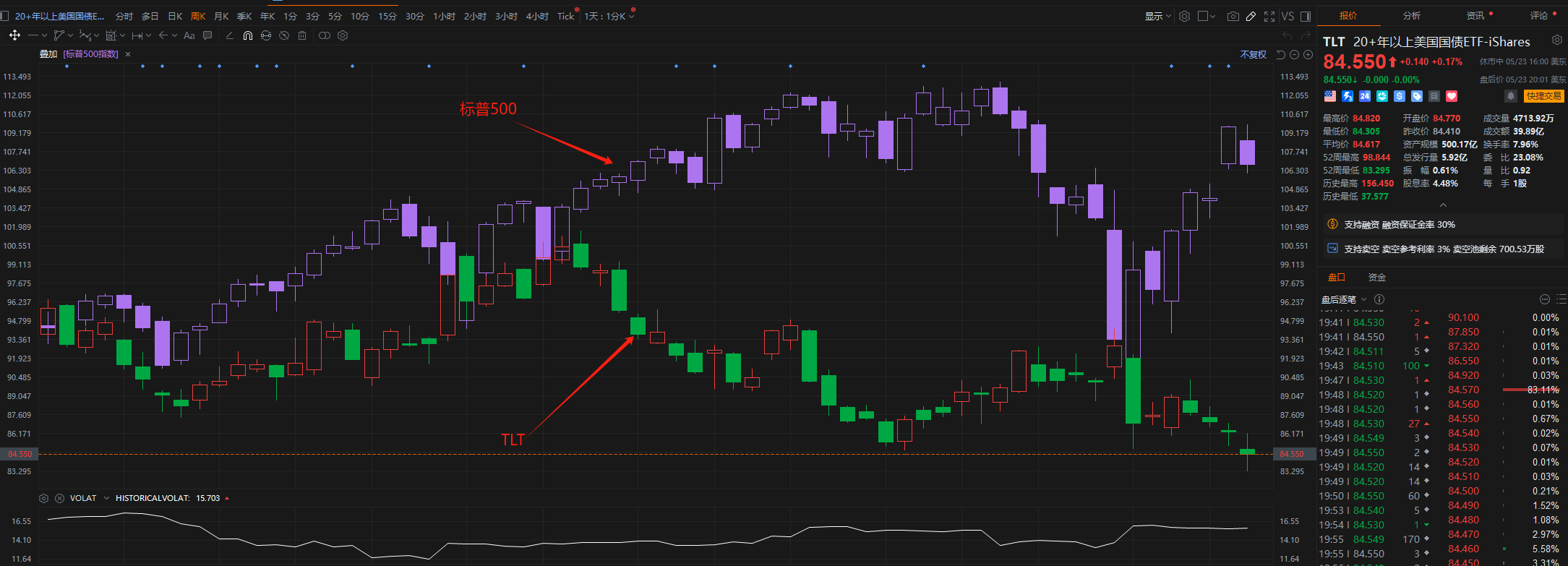The width and height of the screenshot is (1568, 566).
Task: Open the VOLAT indicator dropdown arrow
Action: click(107, 498)
